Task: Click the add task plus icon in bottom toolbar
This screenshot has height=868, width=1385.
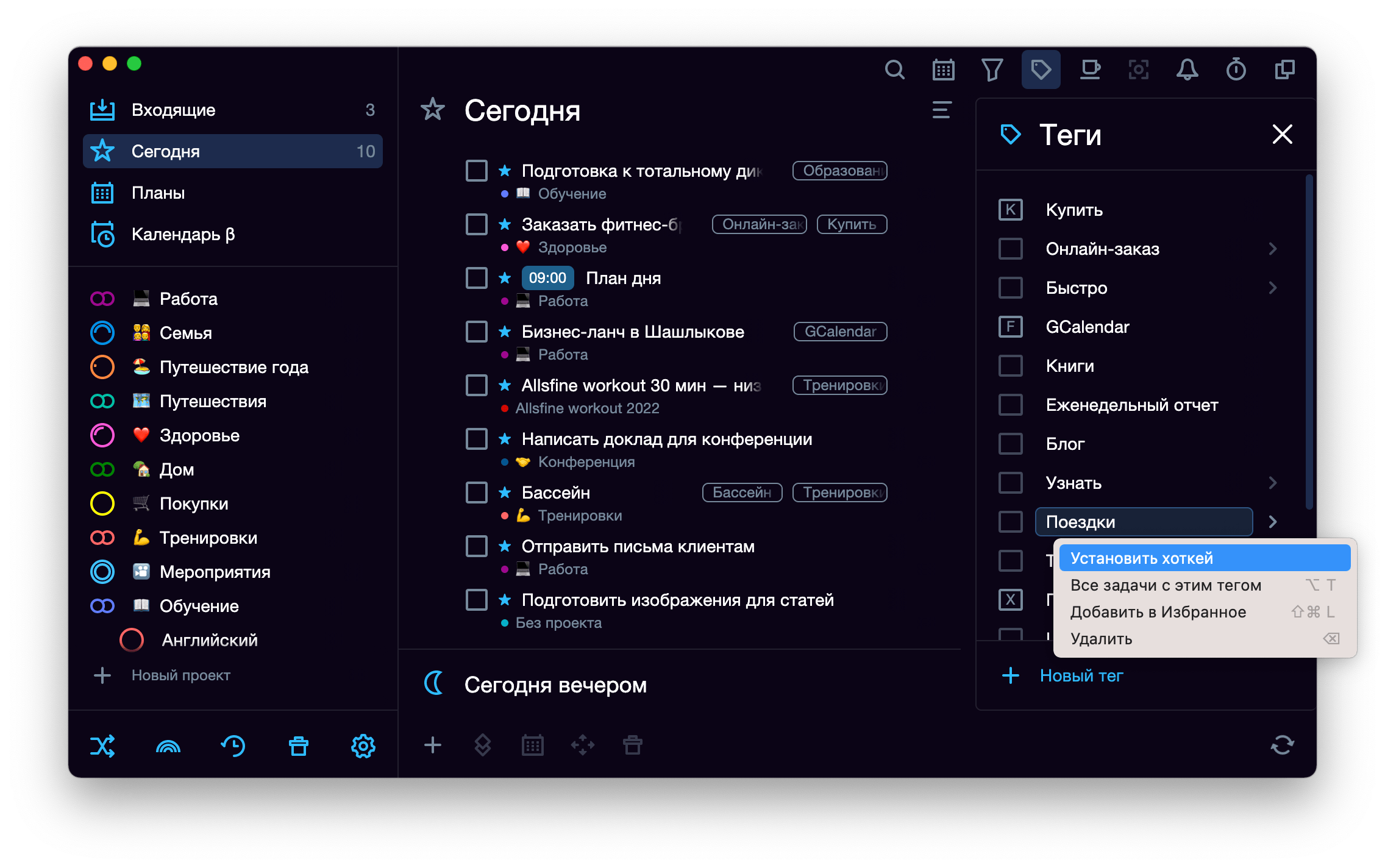Action: click(x=432, y=745)
